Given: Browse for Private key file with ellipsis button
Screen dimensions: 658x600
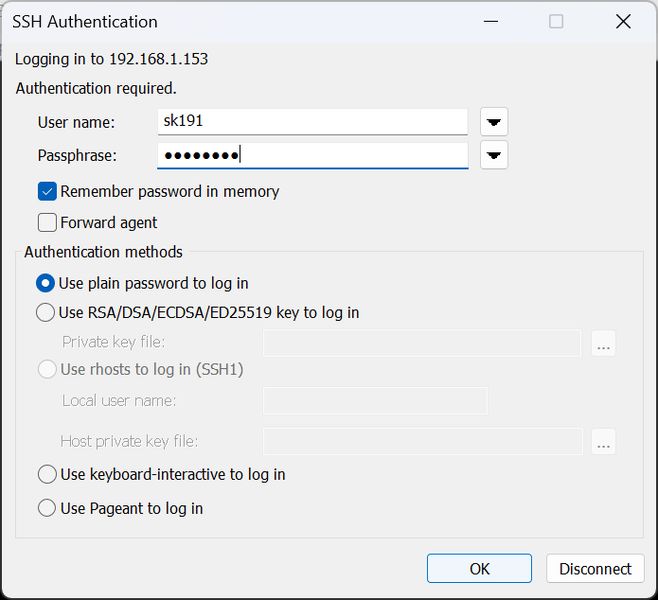Looking at the screenshot, I should tap(603, 343).
